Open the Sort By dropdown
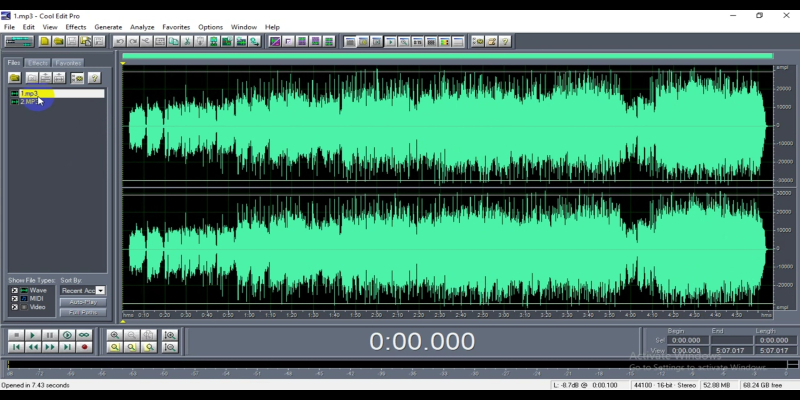The image size is (800, 400). pos(100,291)
